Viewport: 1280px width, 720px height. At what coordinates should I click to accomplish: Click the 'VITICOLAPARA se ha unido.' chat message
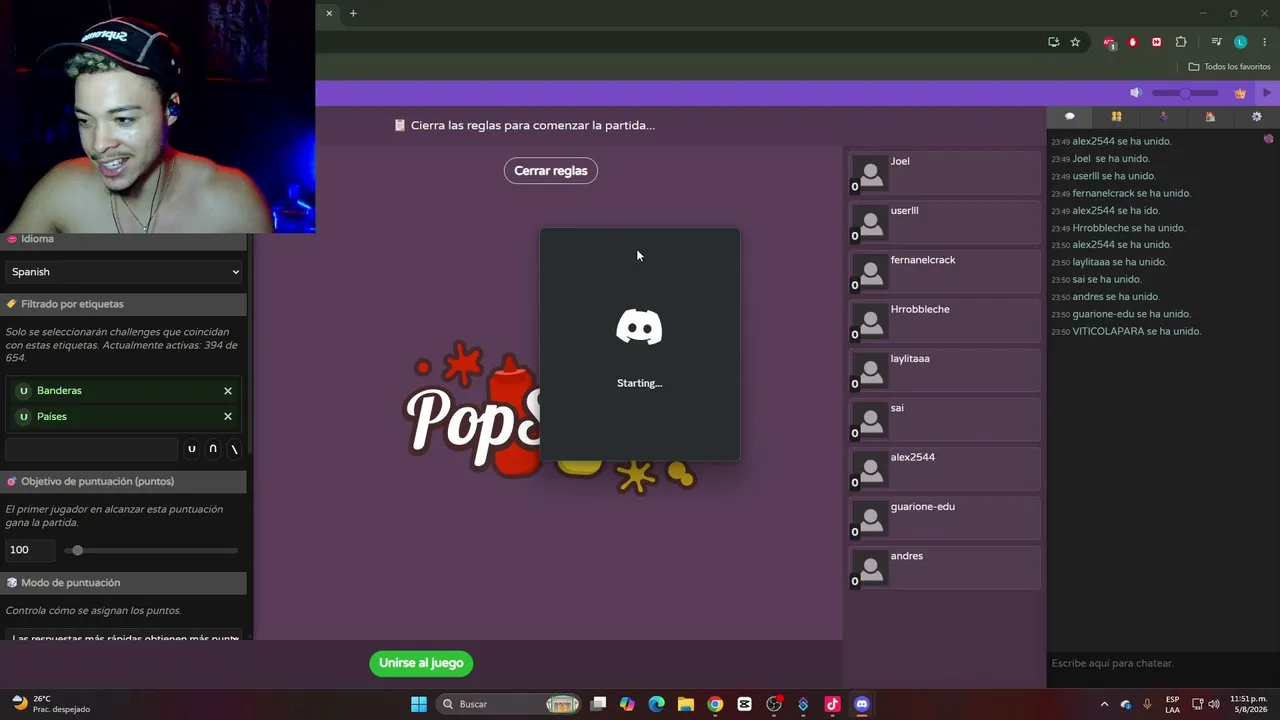point(1136,331)
